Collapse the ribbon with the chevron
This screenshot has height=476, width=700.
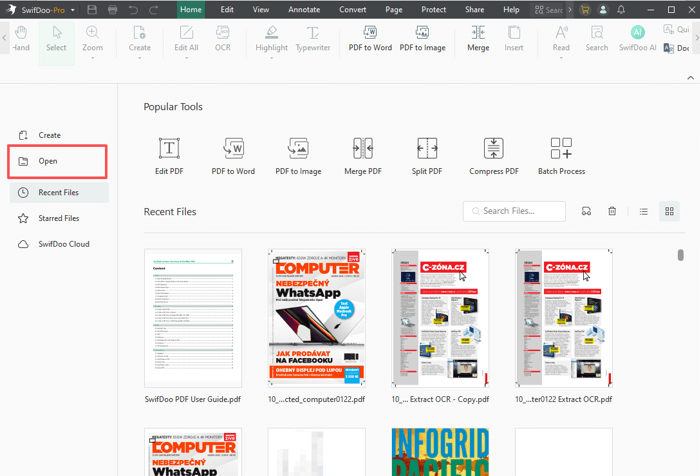pos(690,78)
